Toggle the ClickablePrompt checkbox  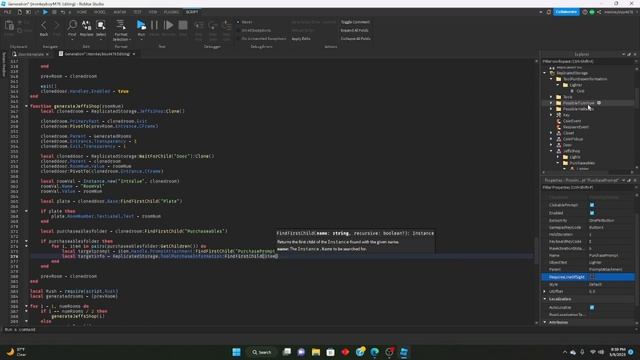592,205
